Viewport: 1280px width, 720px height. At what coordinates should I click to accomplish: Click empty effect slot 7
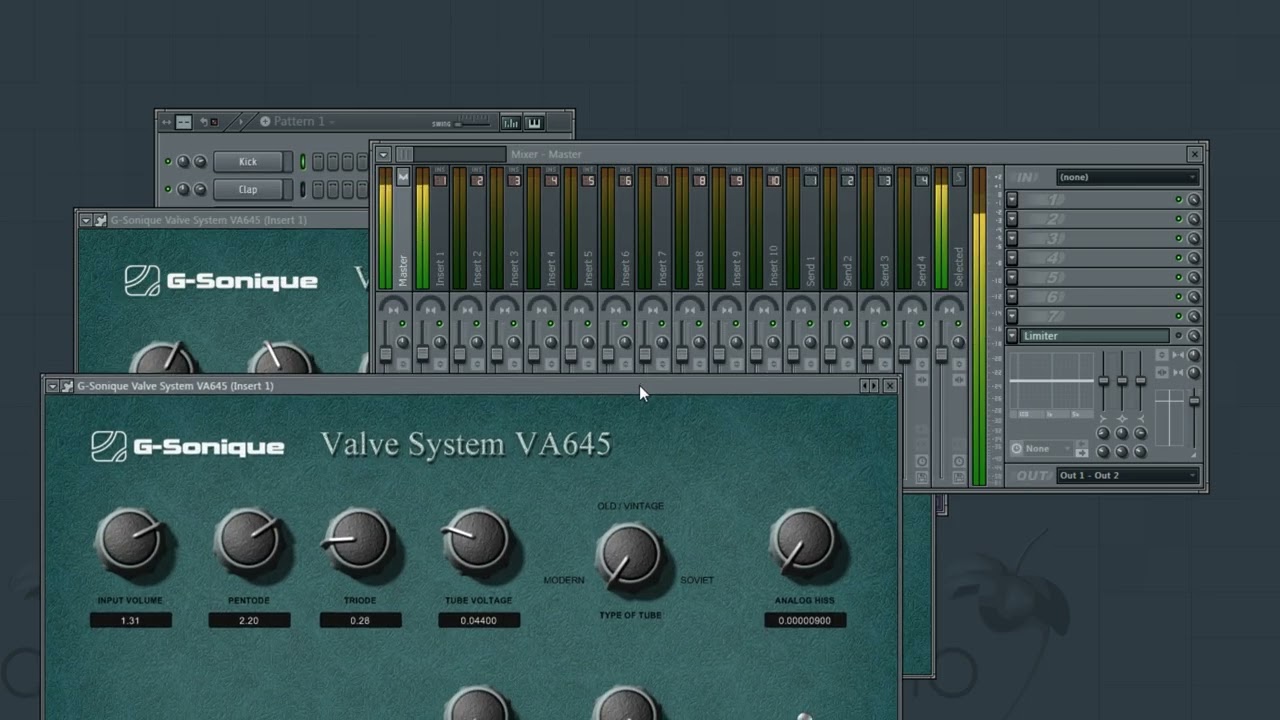[1094, 317]
